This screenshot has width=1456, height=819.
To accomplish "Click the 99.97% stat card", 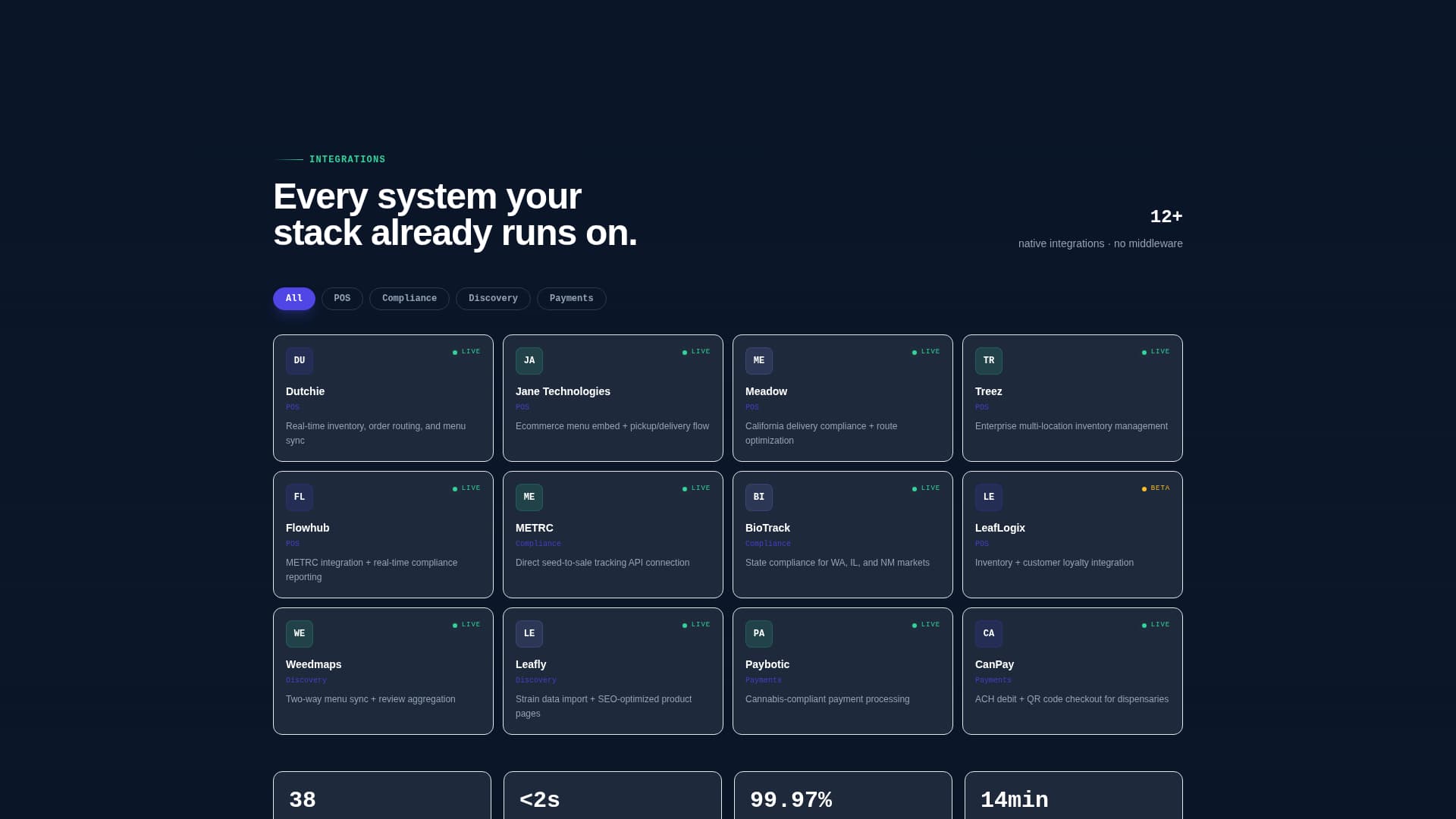I will (843, 795).
